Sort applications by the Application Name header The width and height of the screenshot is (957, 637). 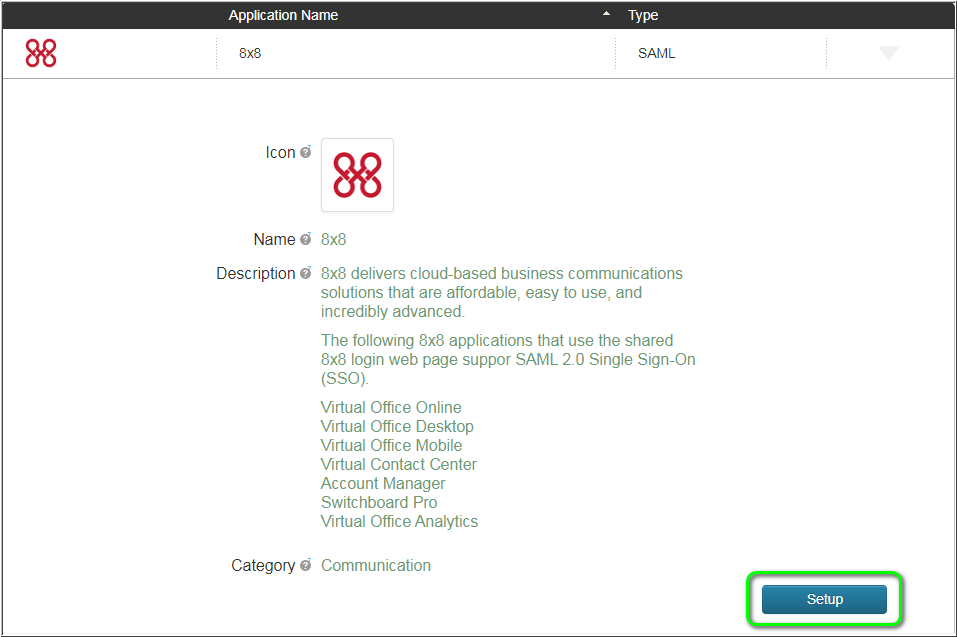click(283, 15)
